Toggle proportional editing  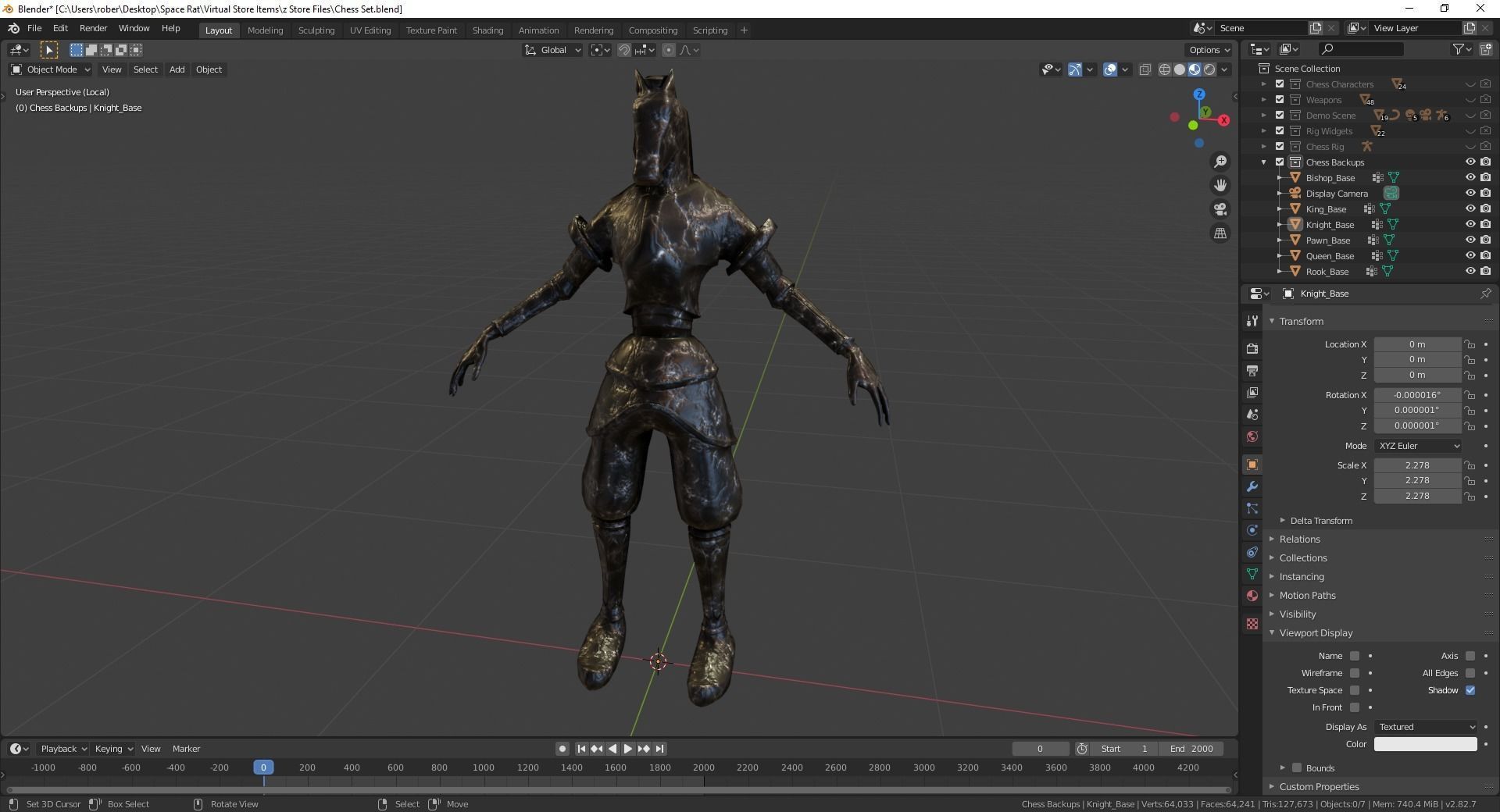point(669,50)
